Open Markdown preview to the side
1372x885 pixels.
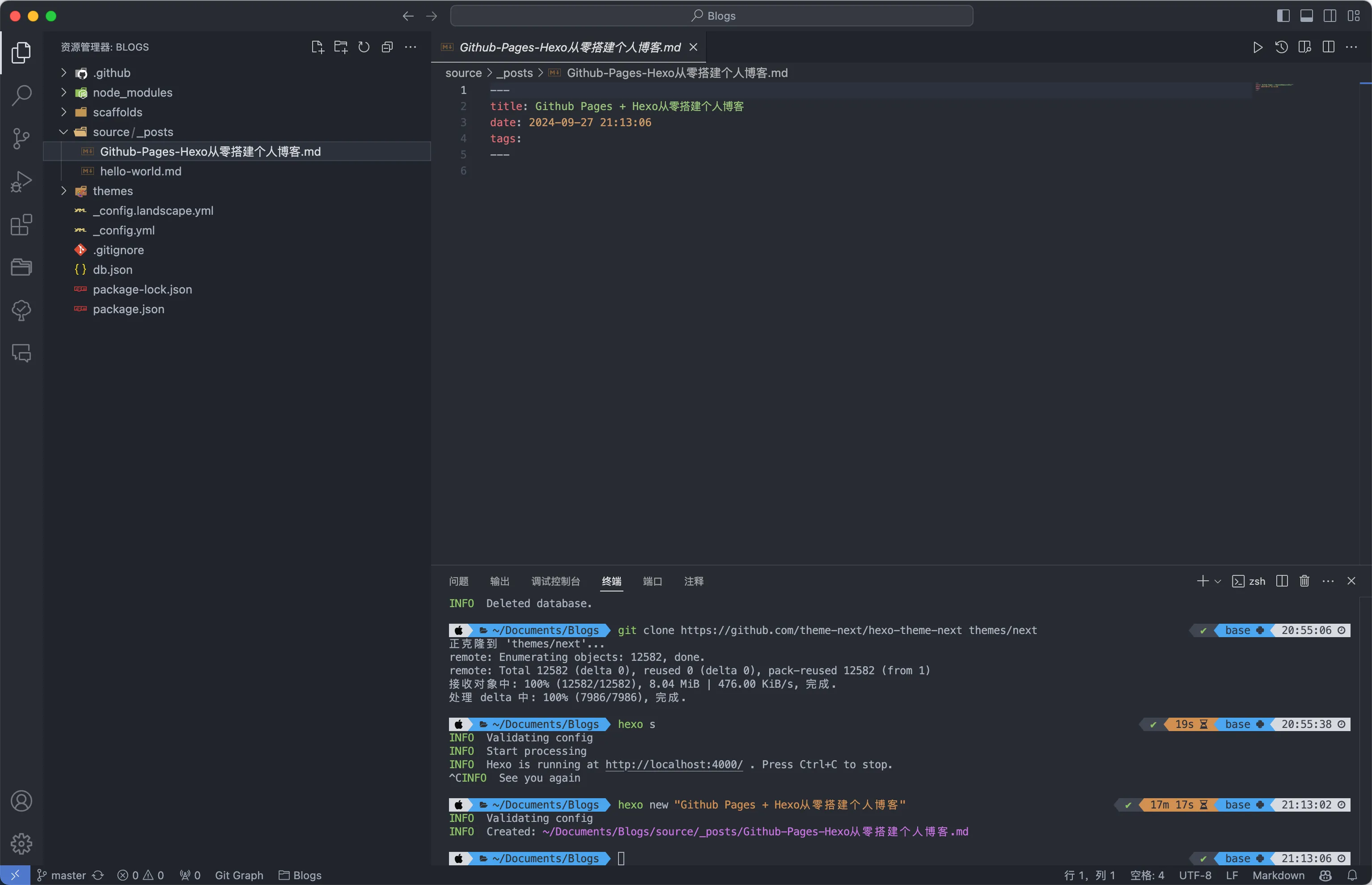coord(1305,47)
